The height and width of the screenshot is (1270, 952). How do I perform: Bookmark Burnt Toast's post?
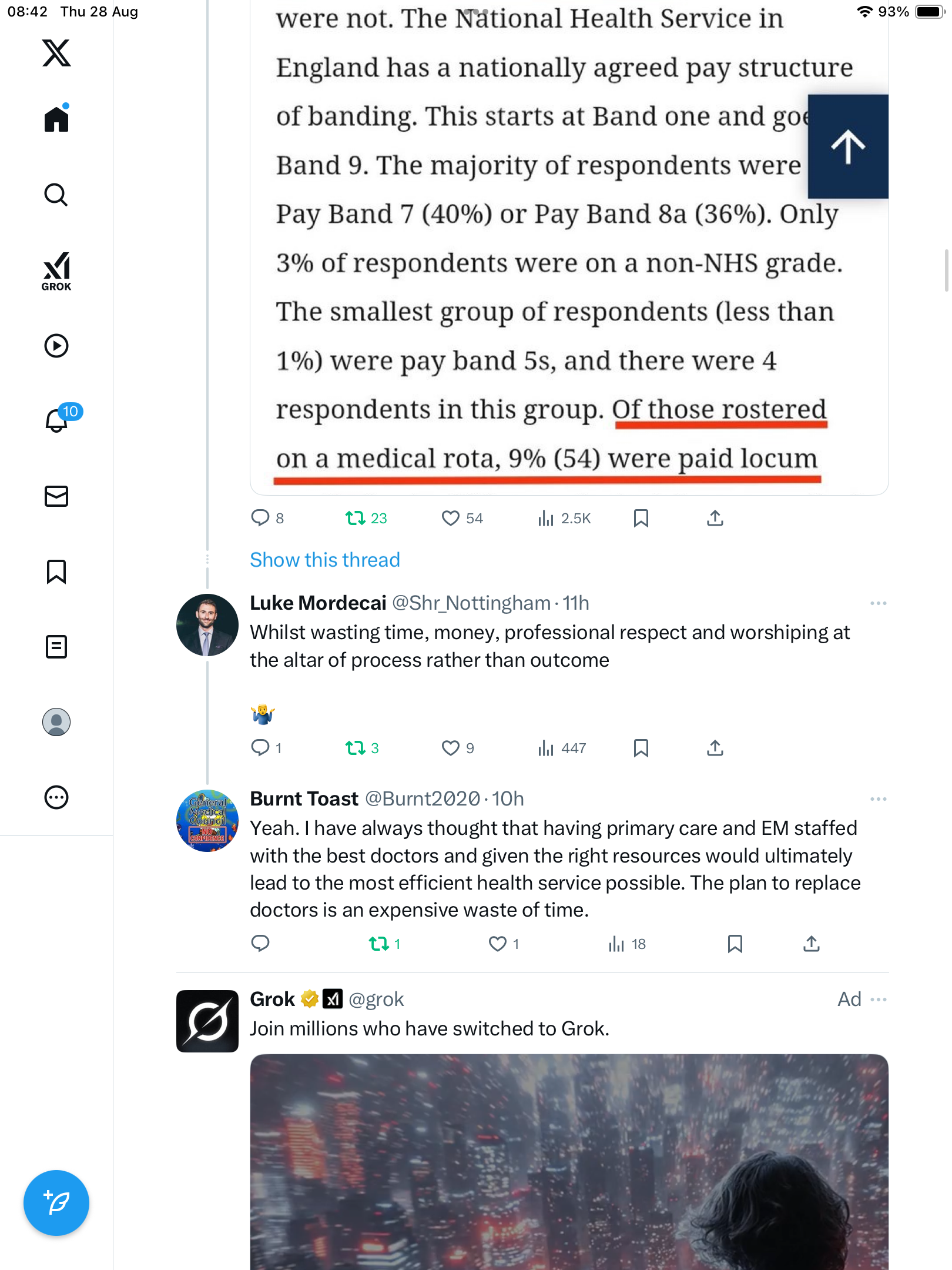(735, 944)
